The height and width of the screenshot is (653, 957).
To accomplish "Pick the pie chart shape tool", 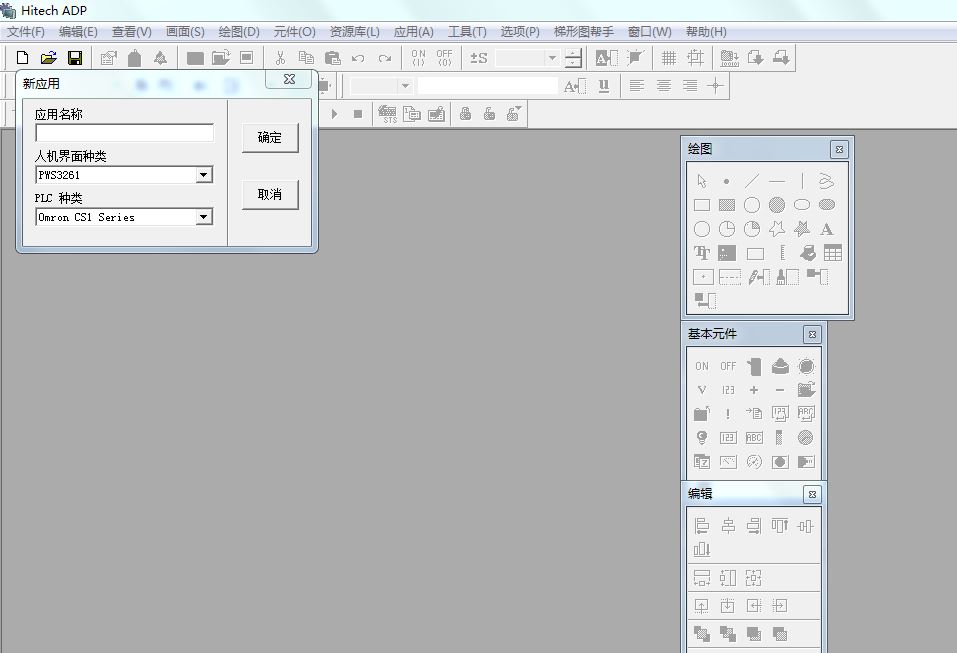I will tap(727, 229).
